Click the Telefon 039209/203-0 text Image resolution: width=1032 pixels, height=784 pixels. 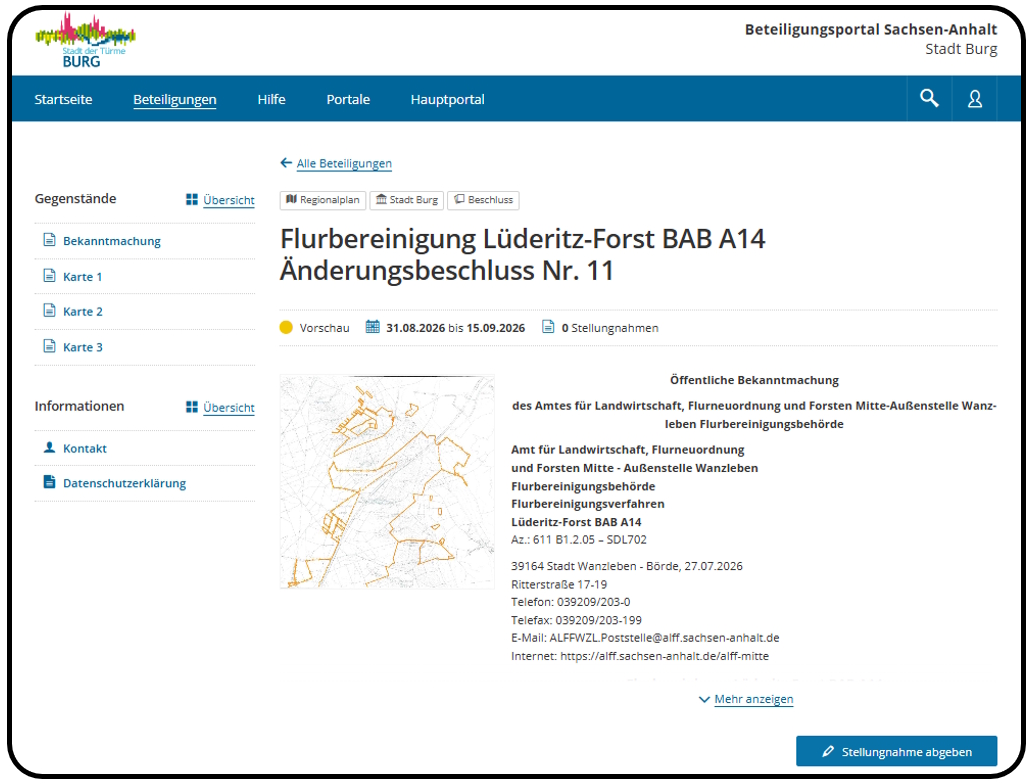(571, 602)
